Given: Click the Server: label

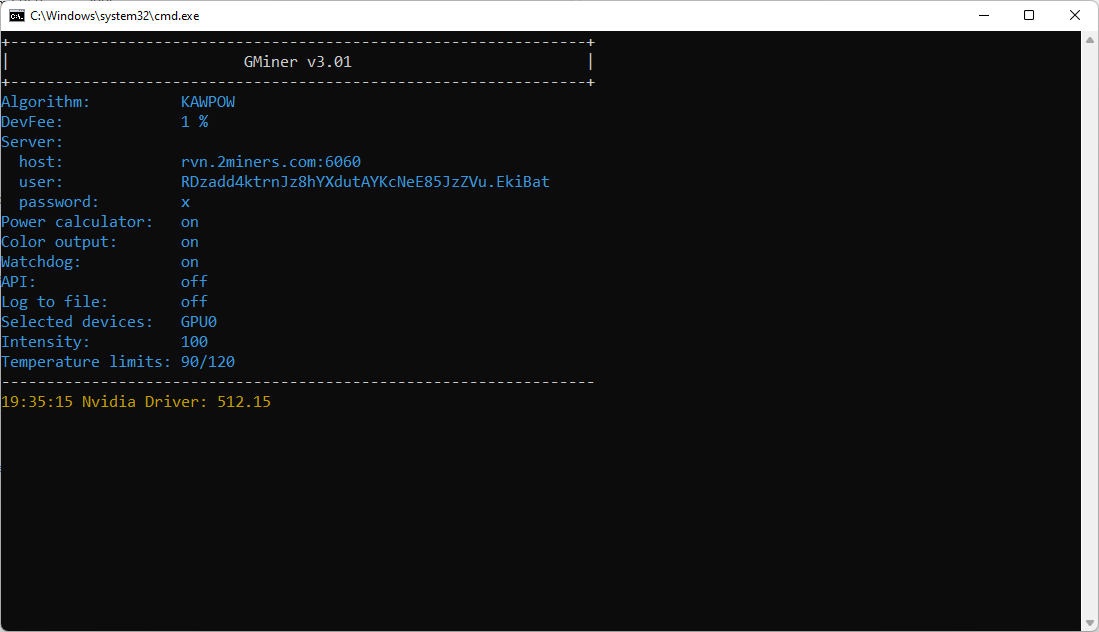Looking at the screenshot, I should click(32, 142).
